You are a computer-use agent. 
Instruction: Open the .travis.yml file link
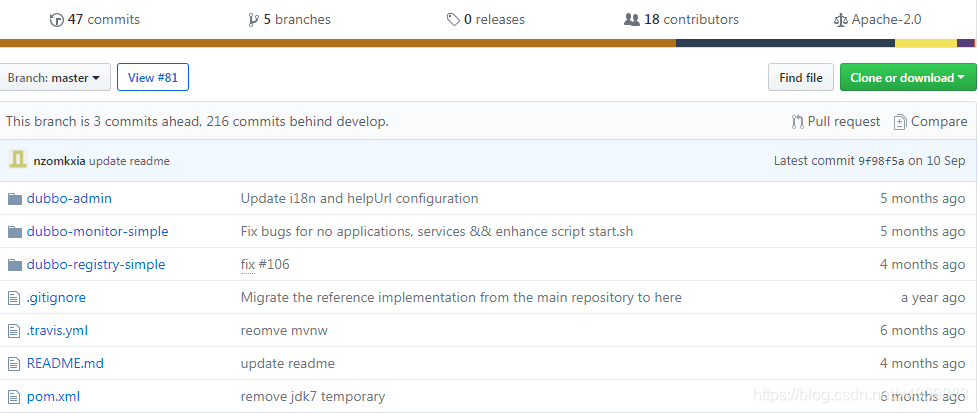[x=57, y=330]
